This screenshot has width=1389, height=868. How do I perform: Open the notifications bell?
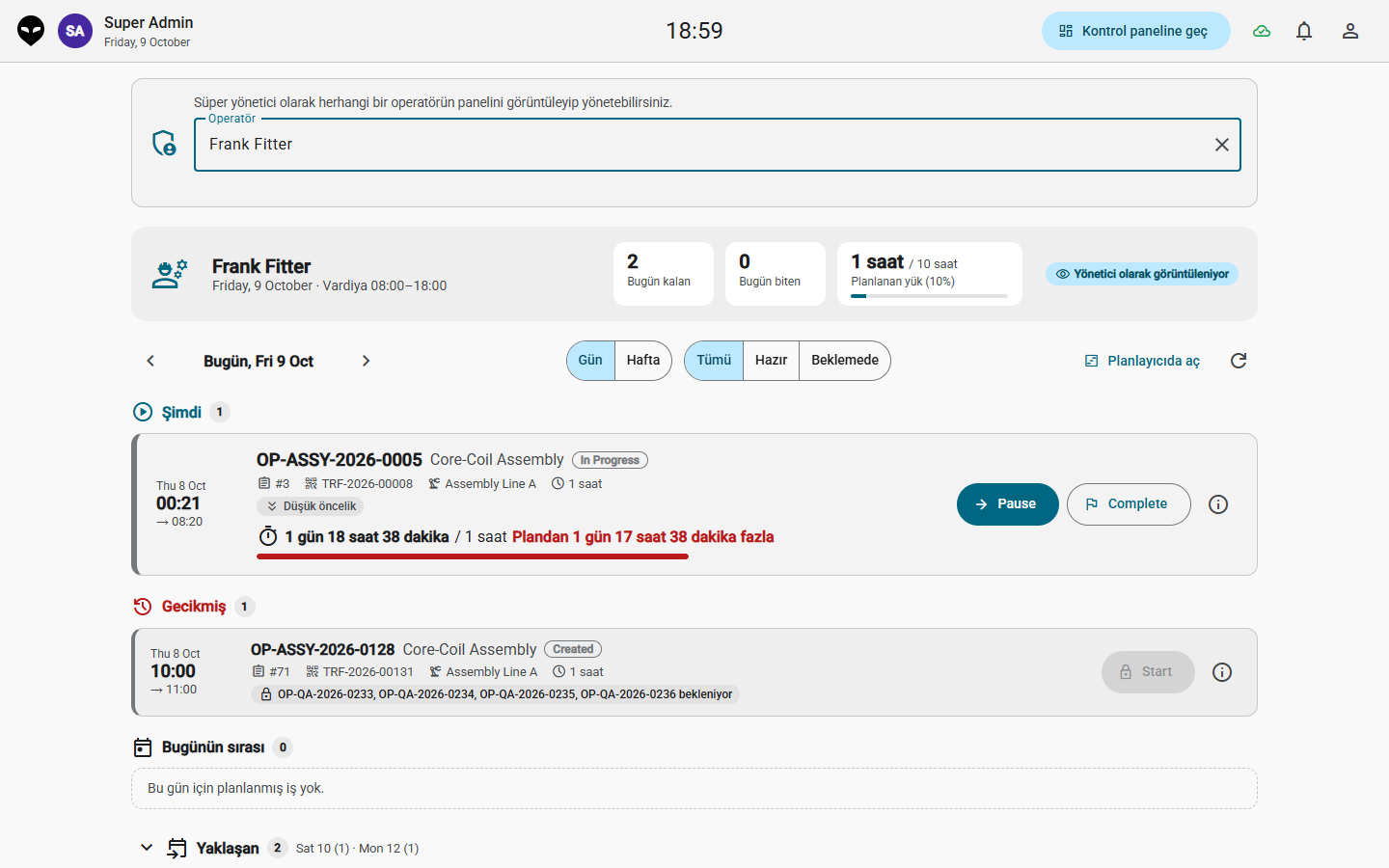pyautogui.click(x=1304, y=31)
